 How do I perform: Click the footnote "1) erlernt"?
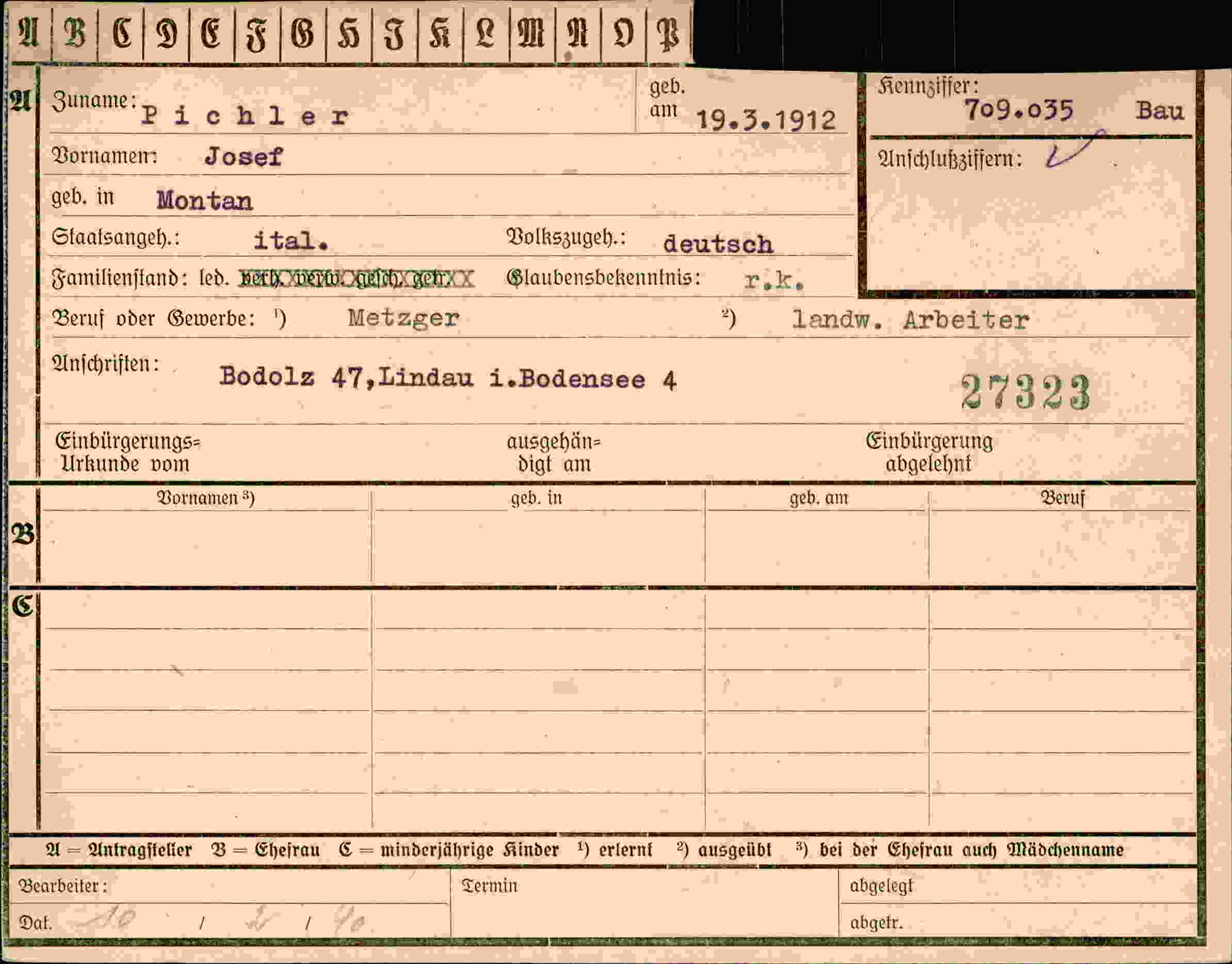pos(615,849)
